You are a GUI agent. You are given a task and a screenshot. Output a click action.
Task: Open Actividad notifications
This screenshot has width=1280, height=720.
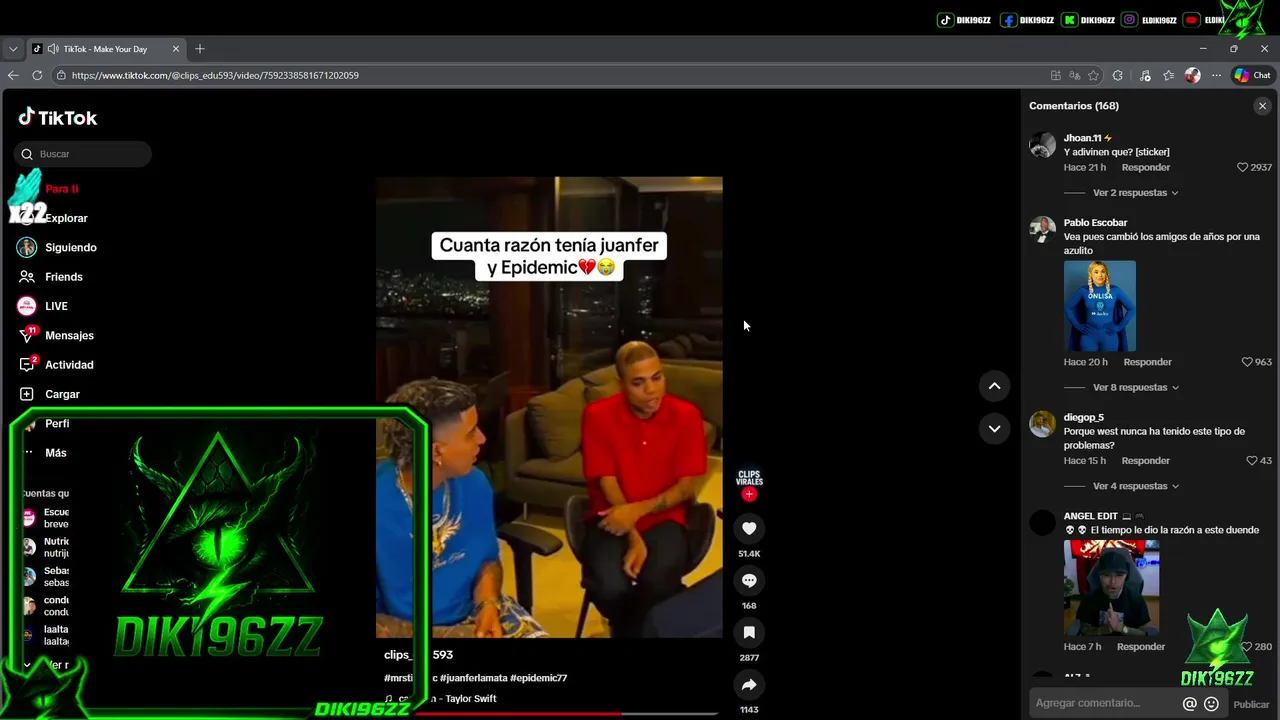pyautogui.click(x=56, y=365)
